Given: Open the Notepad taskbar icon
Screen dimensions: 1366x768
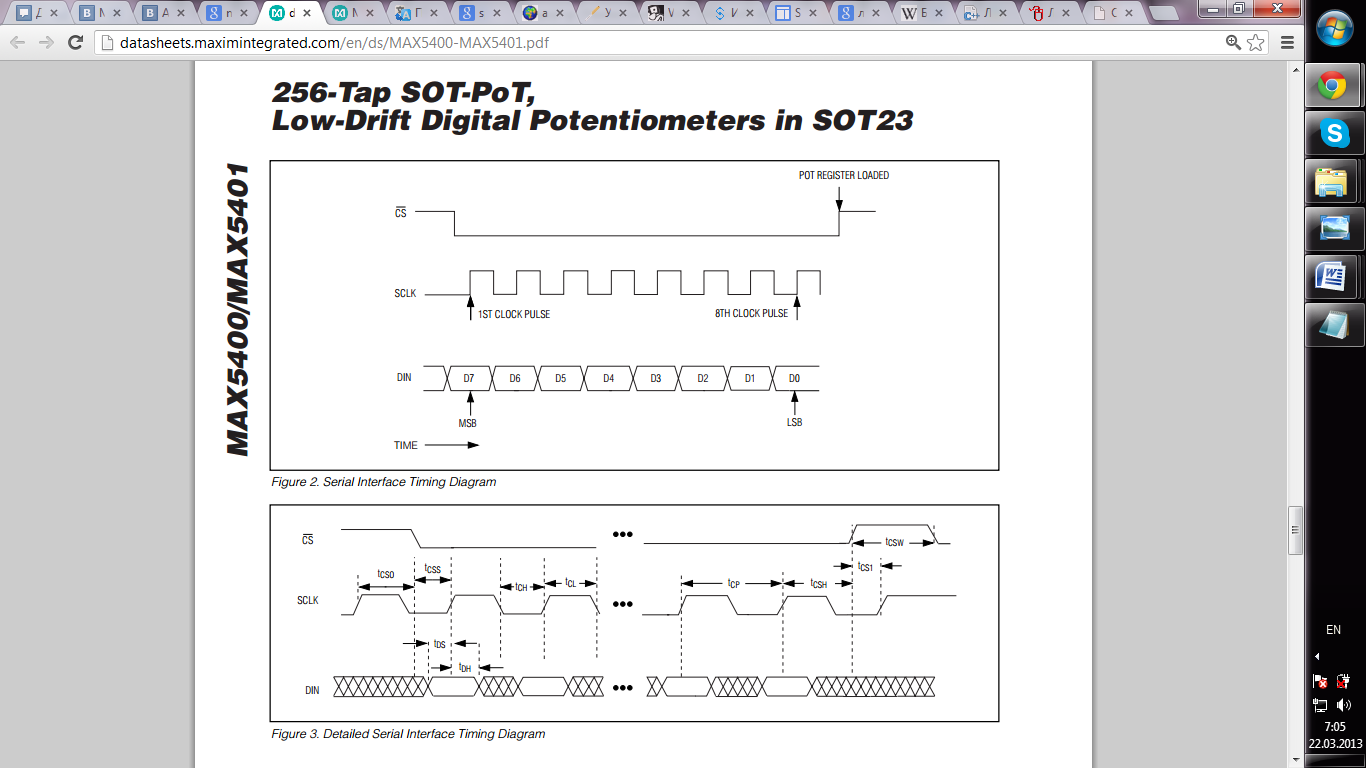Looking at the screenshot, I should (x=1335, y=325).
